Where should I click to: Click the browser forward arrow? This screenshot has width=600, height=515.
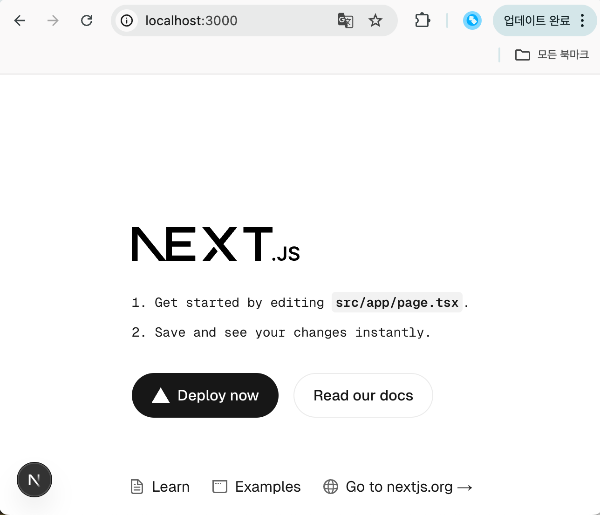[53, 20]
